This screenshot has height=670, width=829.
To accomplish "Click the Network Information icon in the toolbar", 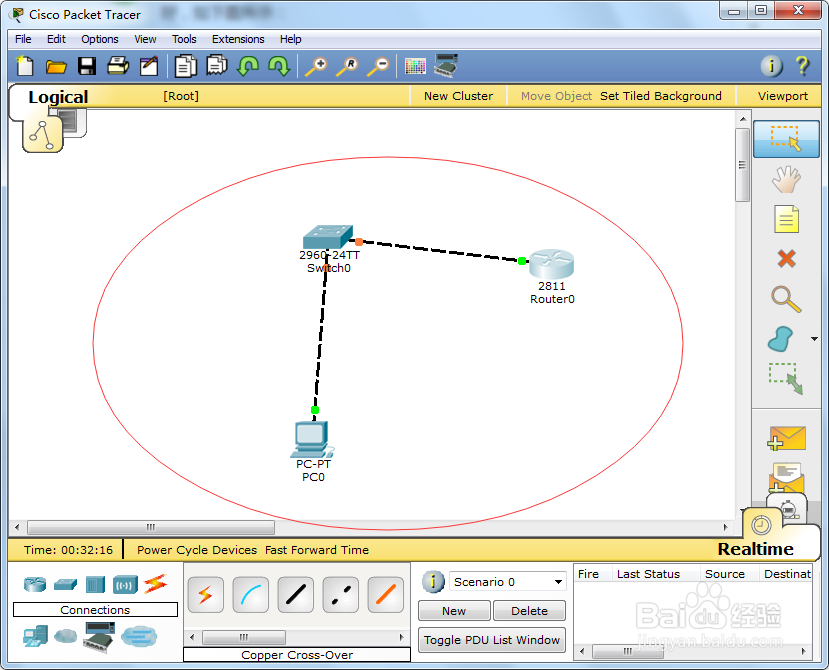I will (771, 66).
